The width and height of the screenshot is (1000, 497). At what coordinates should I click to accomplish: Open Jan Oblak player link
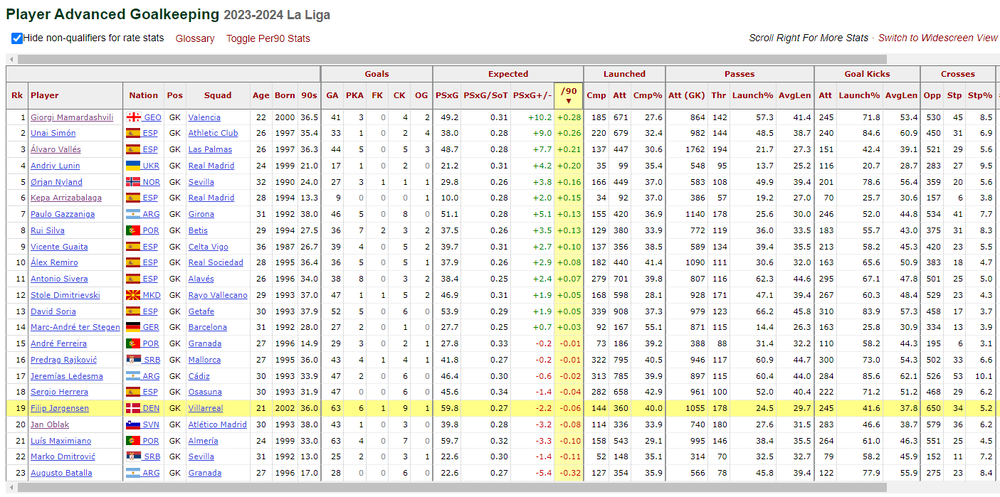[x=50, y=424]
